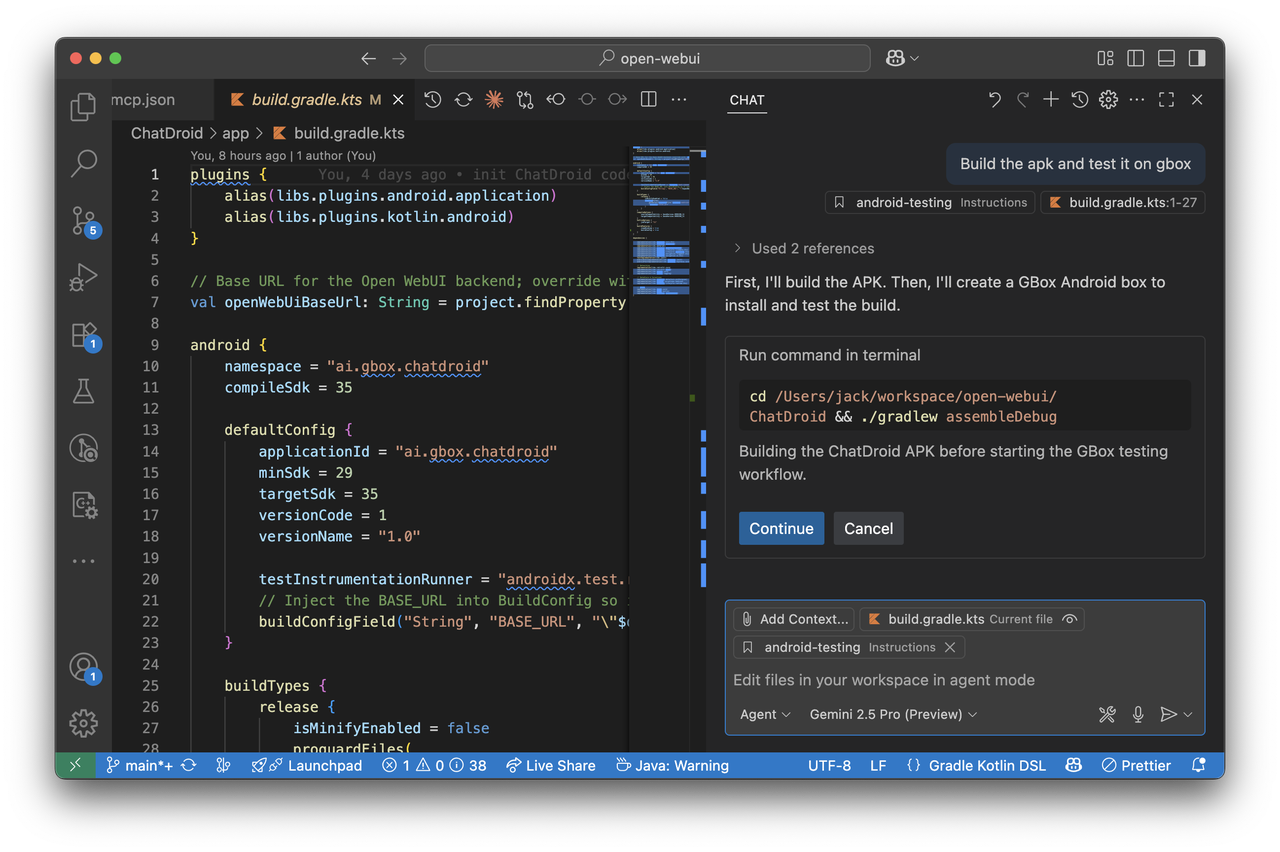Click Launchpad in status bar
Screen dimensions: 1280x852
tap(306, 765)
